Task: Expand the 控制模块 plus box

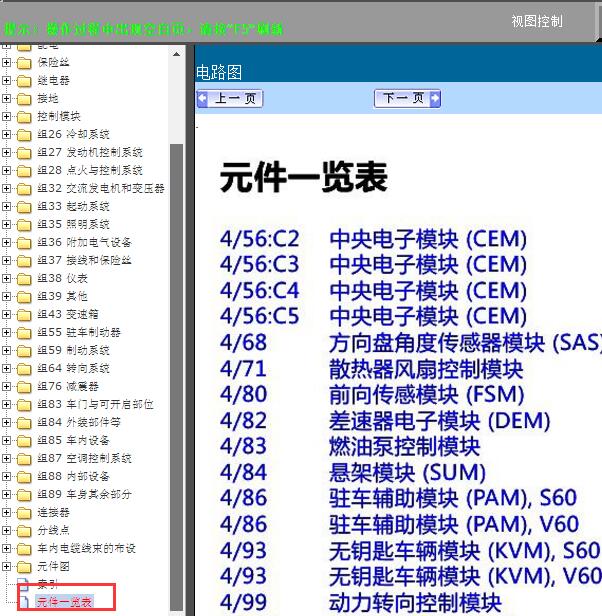Action: pos(6,116)
